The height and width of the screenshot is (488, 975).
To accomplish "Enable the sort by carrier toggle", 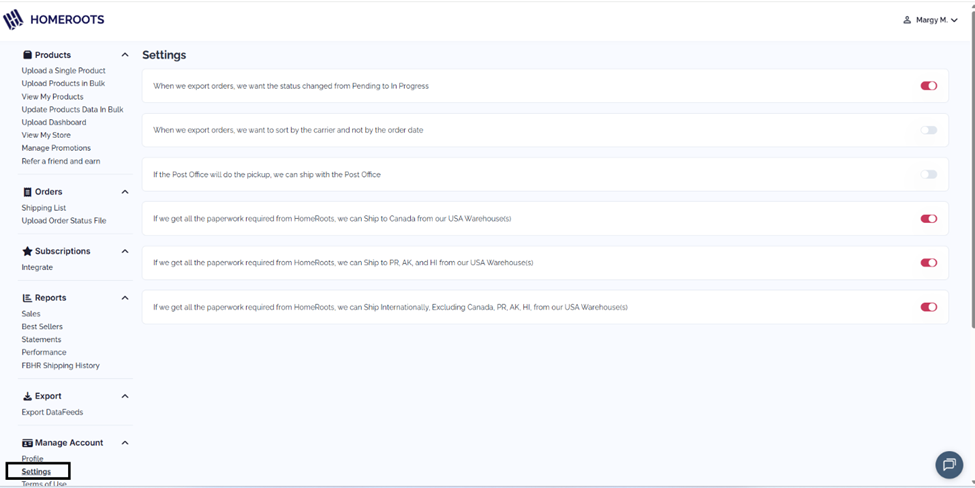I will (928, 130).
